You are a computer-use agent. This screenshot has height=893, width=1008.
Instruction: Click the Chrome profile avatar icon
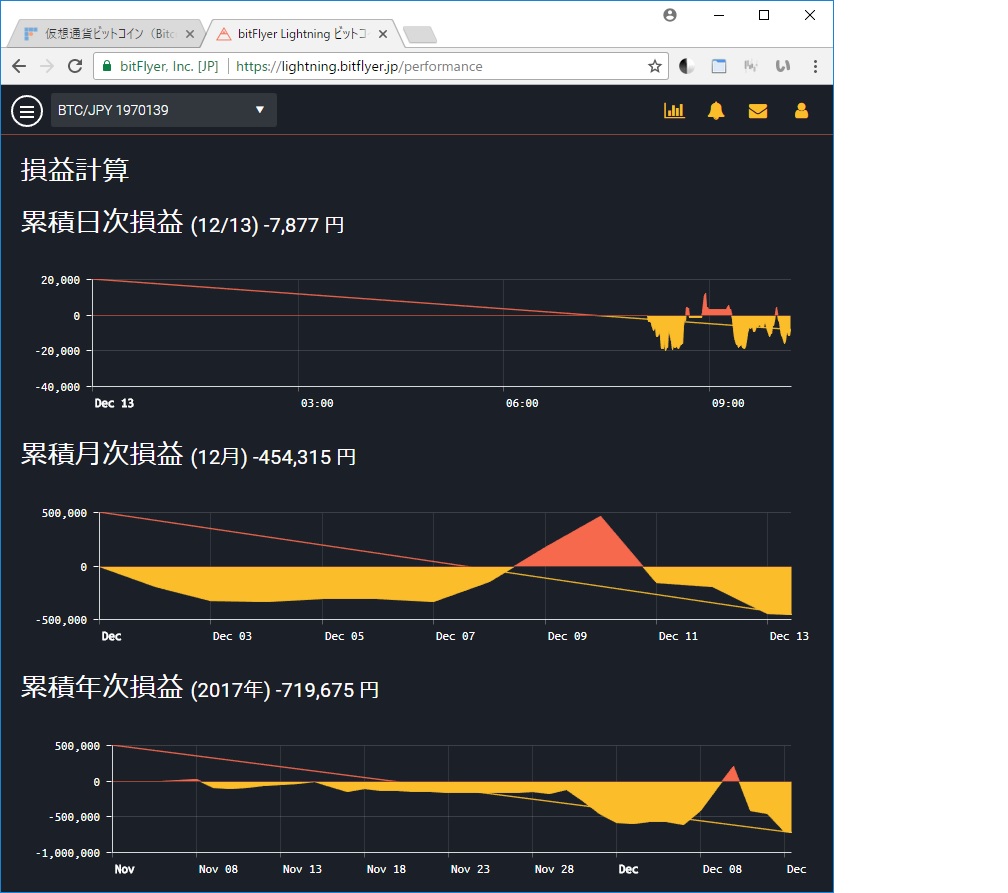coord(670,15)
